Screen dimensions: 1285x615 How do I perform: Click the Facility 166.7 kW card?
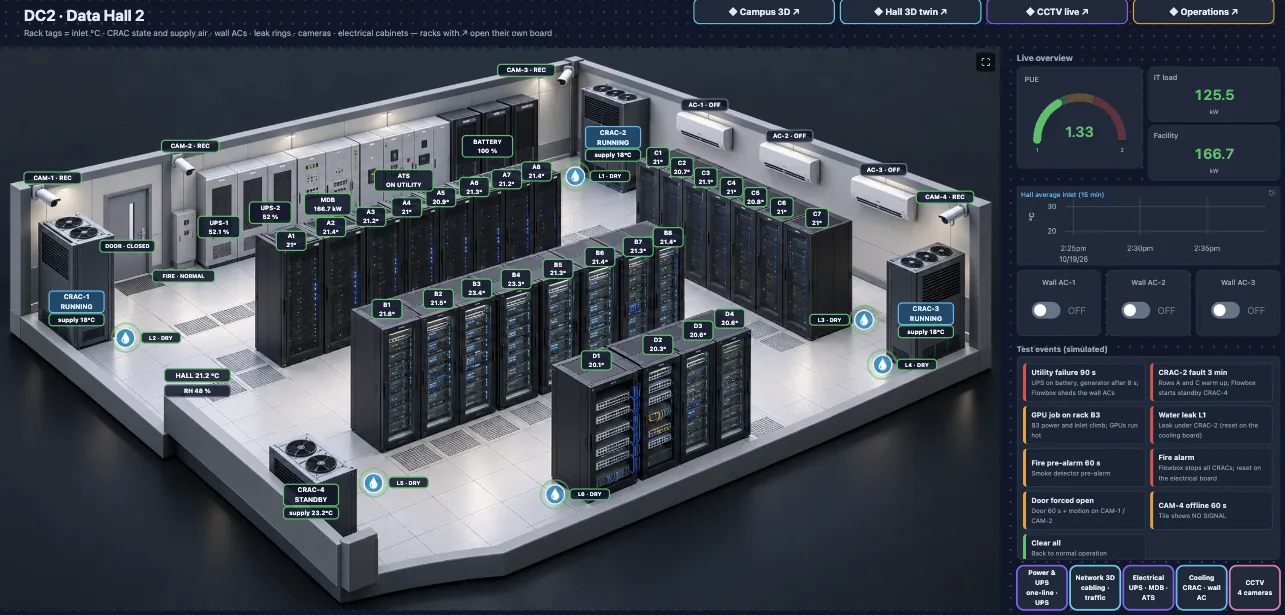(x=1213, y=151)
